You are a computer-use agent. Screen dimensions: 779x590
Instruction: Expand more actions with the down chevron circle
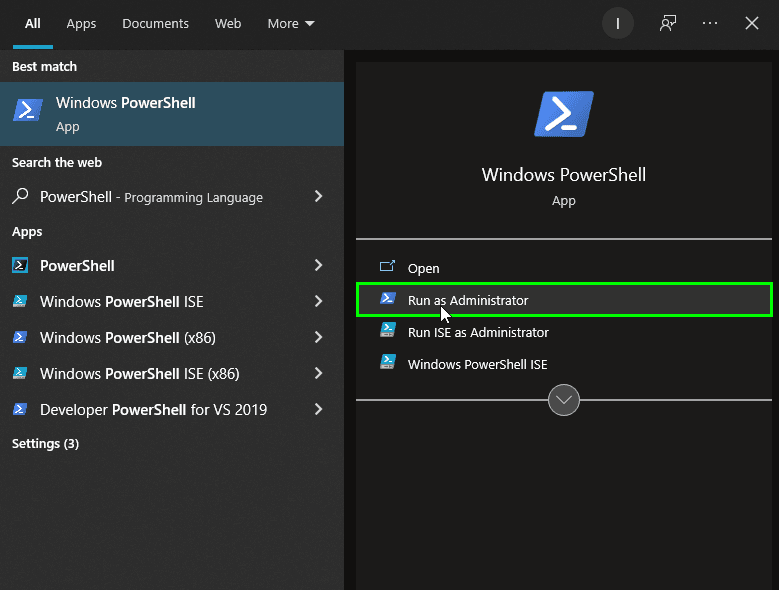pos(564,400)
